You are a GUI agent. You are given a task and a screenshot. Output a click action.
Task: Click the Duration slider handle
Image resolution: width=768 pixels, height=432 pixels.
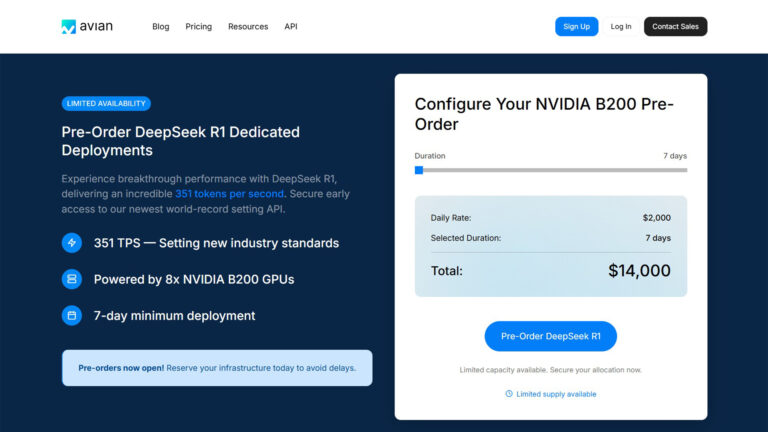pyautogui.click(x=419, y=170)
